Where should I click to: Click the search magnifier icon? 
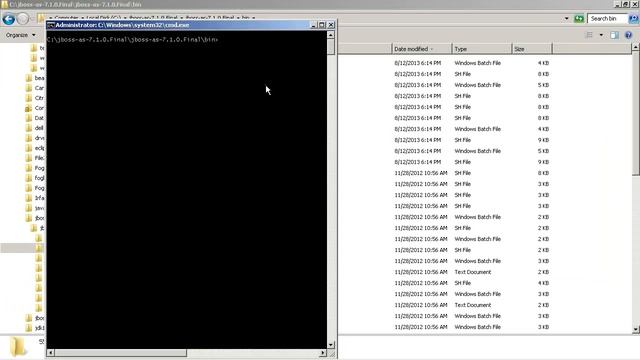pyautogui.click(x=634, y=18)
